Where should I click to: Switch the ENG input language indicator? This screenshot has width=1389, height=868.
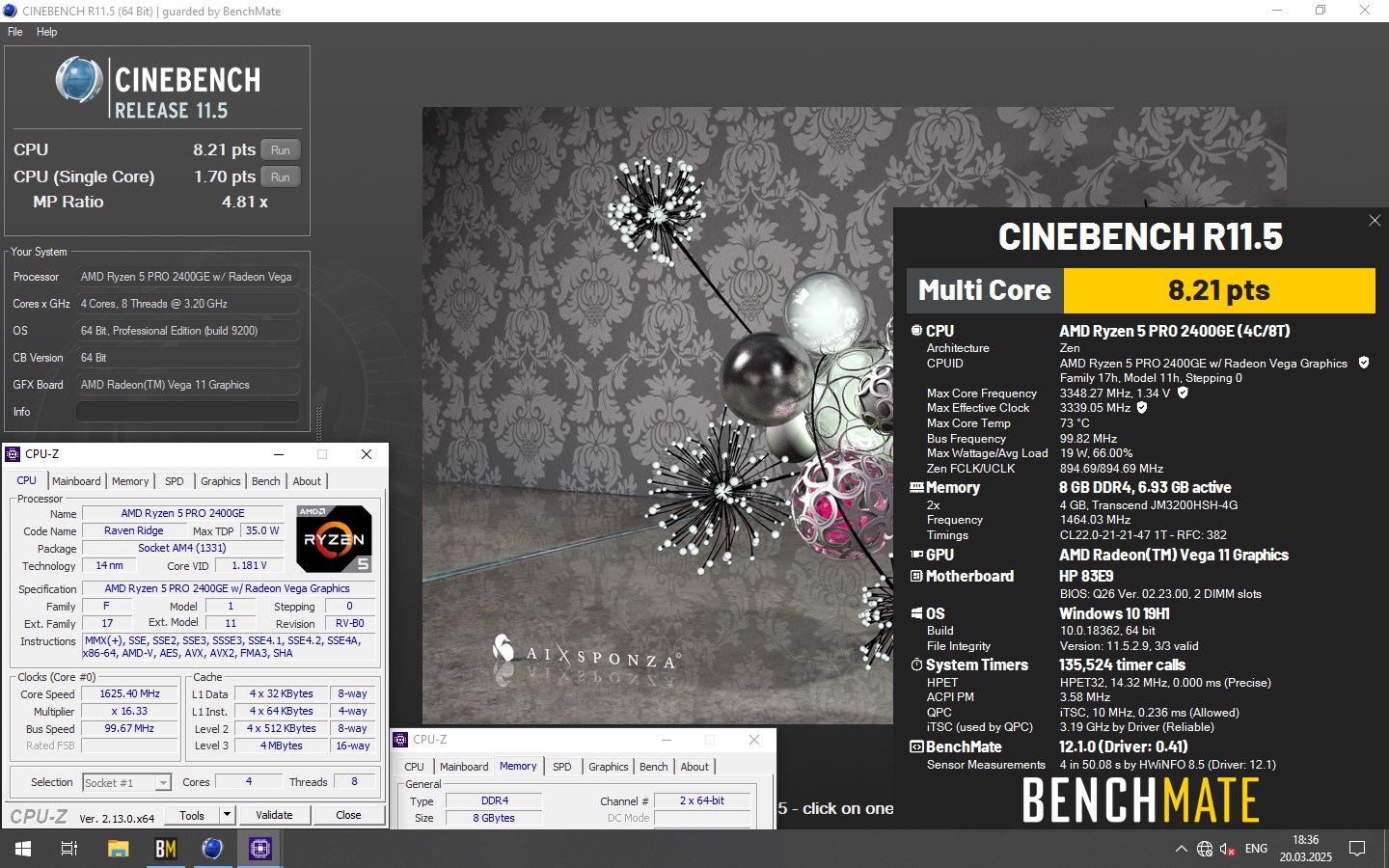point(1256,849)
